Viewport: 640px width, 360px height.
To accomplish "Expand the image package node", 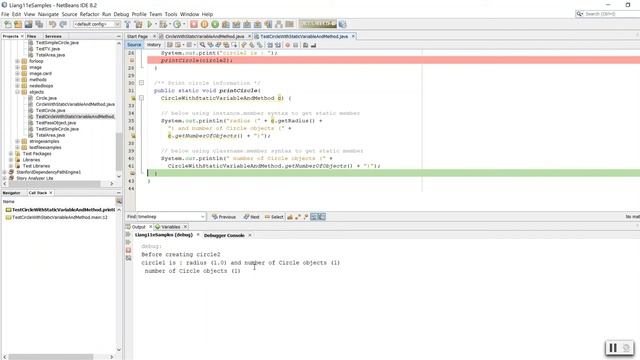I will tap(18, 67).
